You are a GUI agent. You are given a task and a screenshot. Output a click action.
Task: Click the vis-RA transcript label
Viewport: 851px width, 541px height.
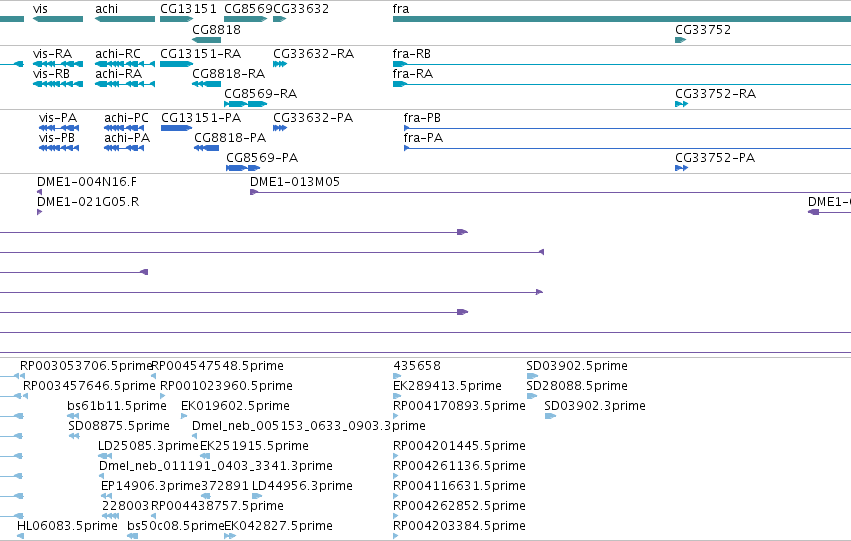click(x=53, y=54)
